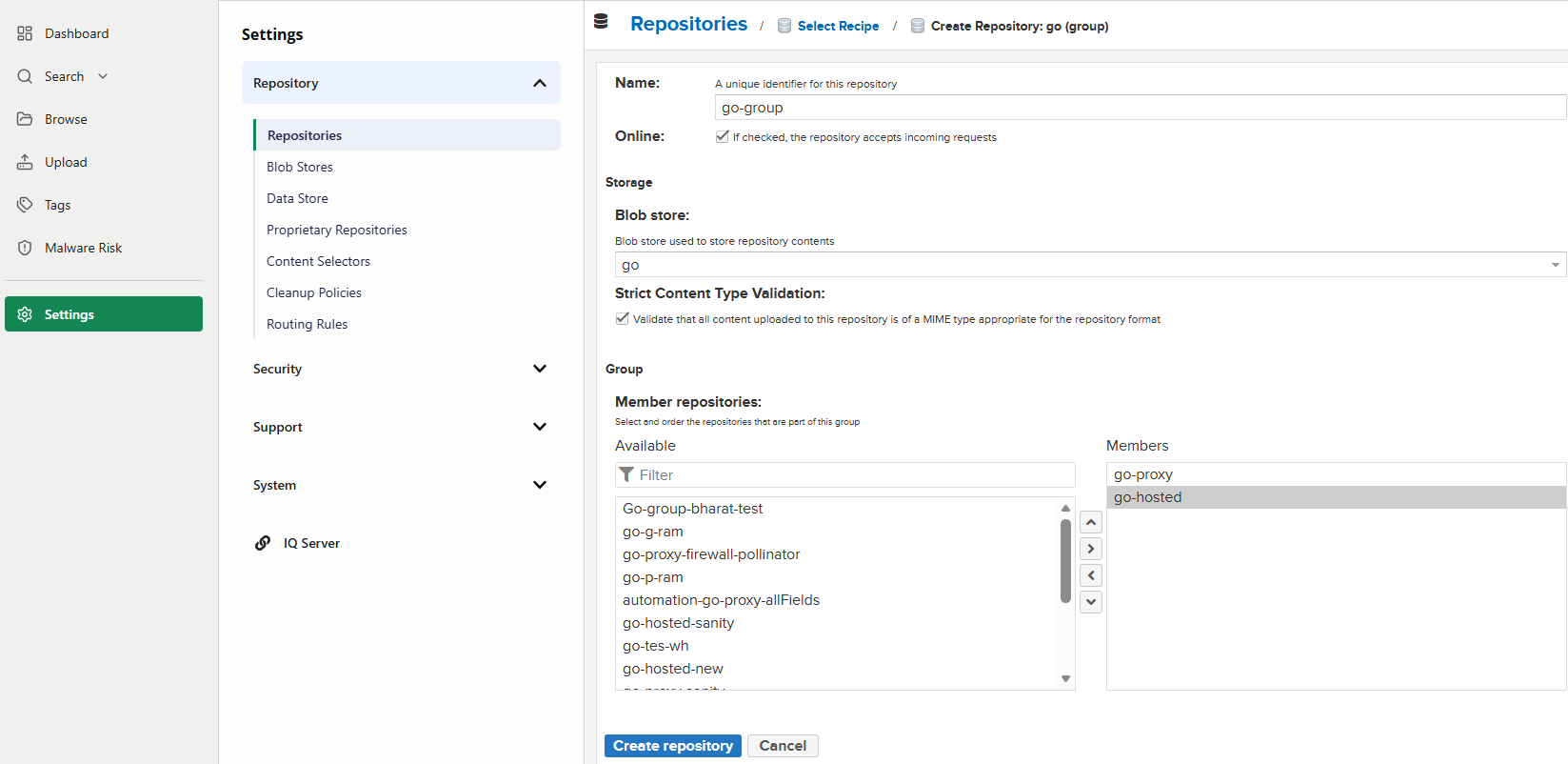The height and width of the screenshot is (764, 1568).
Task: Add selected repository to Members with right arrow
Action: pyautogui.click(x=1091, y=549)
